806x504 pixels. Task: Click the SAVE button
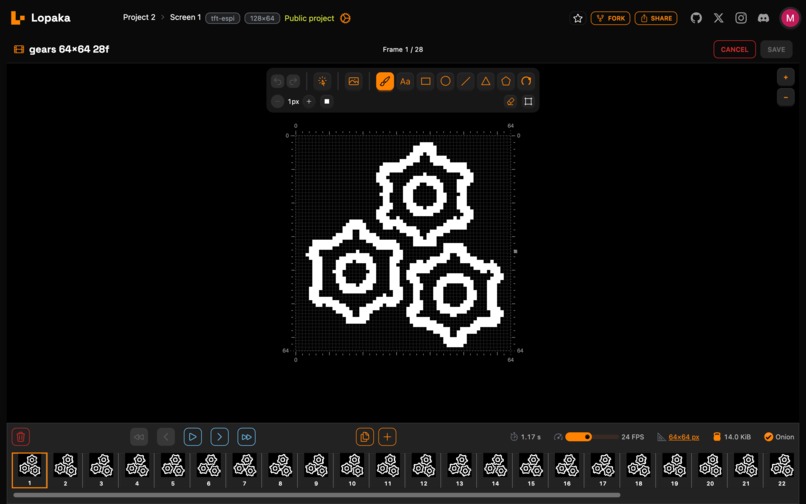coord(776,49)
